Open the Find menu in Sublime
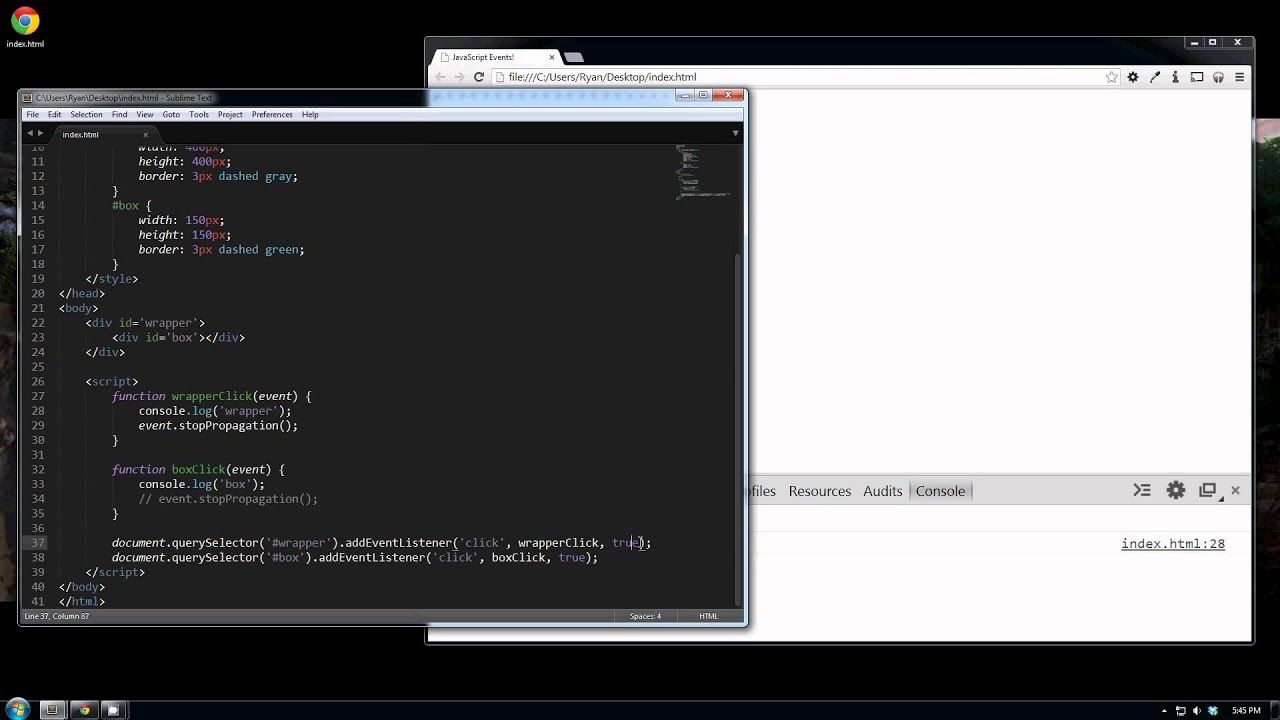Screen dimensions: 1280x720 119,115
